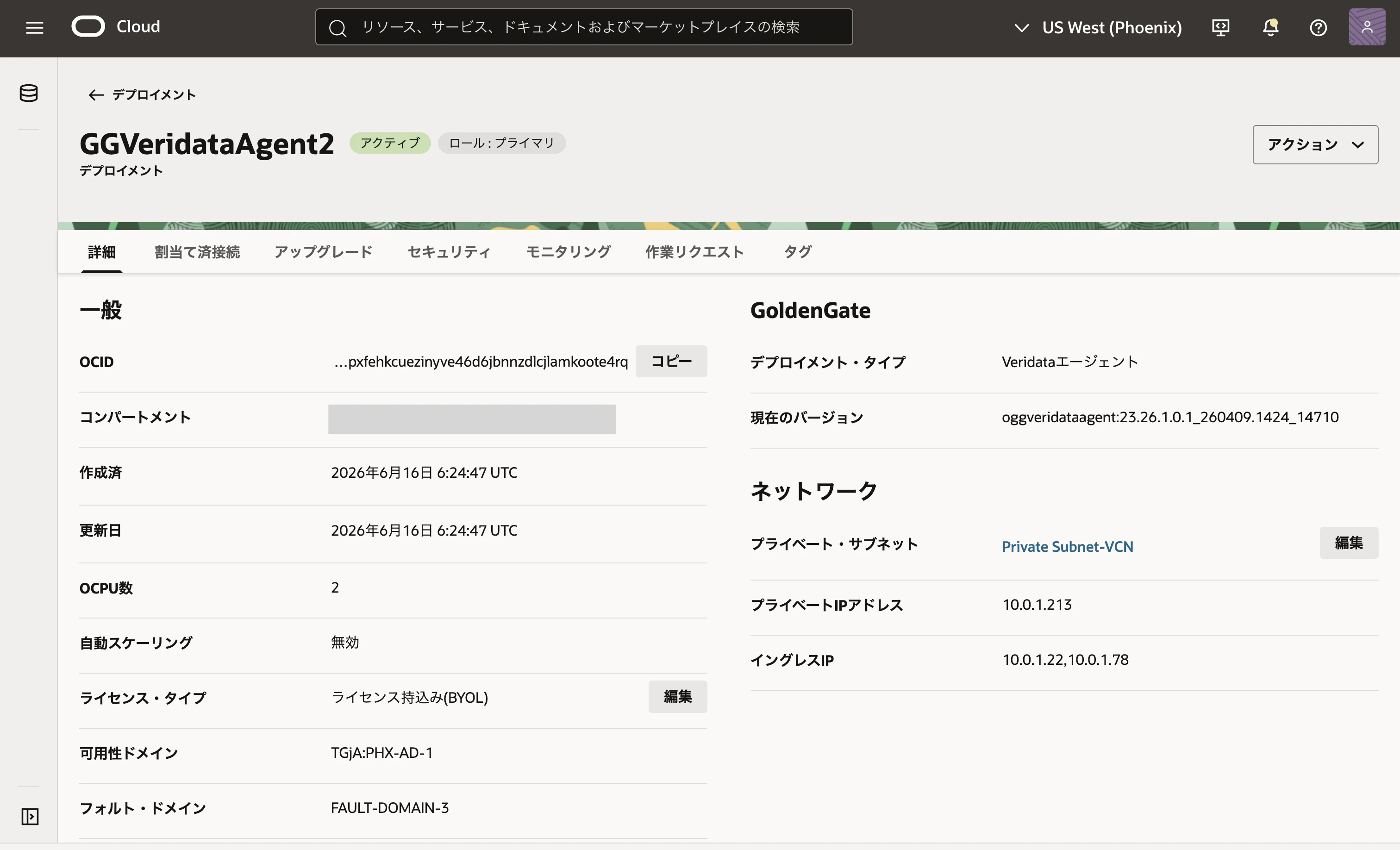
Task: Select the 詳細 tab
Action: point(102,252)
